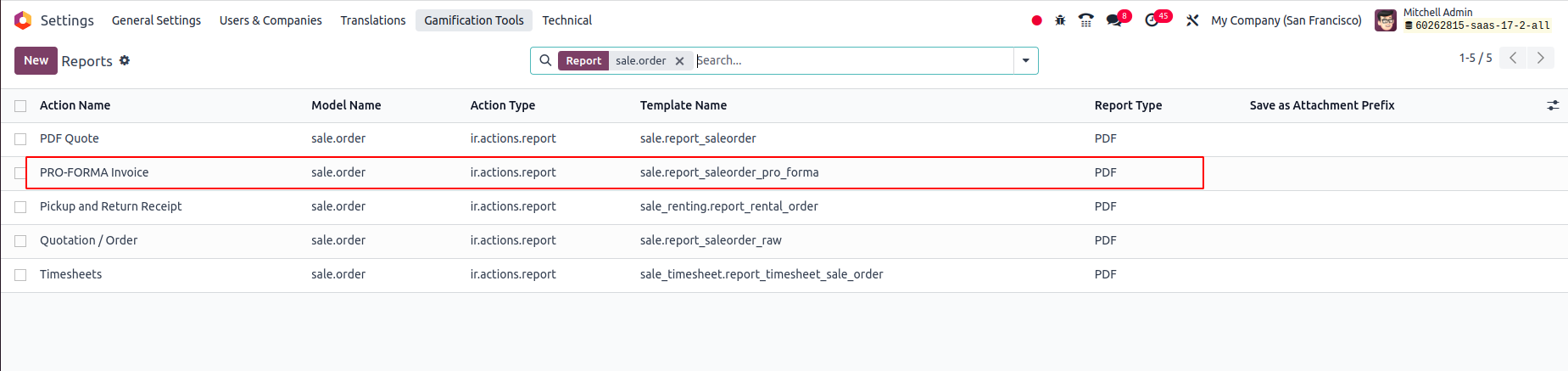Open My Company (San Francisco) switcher

coord(1286,20)
